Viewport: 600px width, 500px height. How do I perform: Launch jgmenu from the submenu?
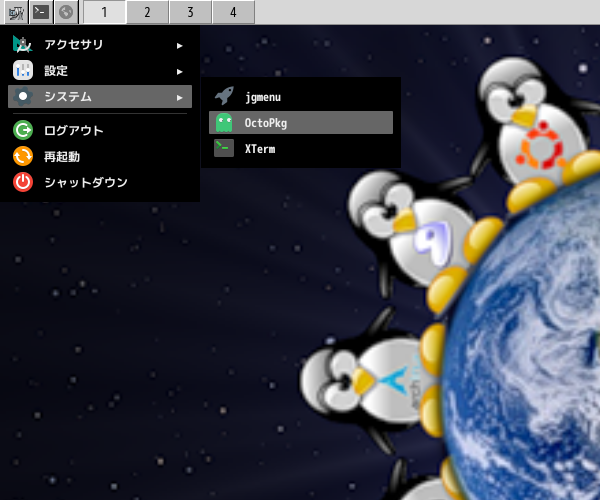point(301,97)
